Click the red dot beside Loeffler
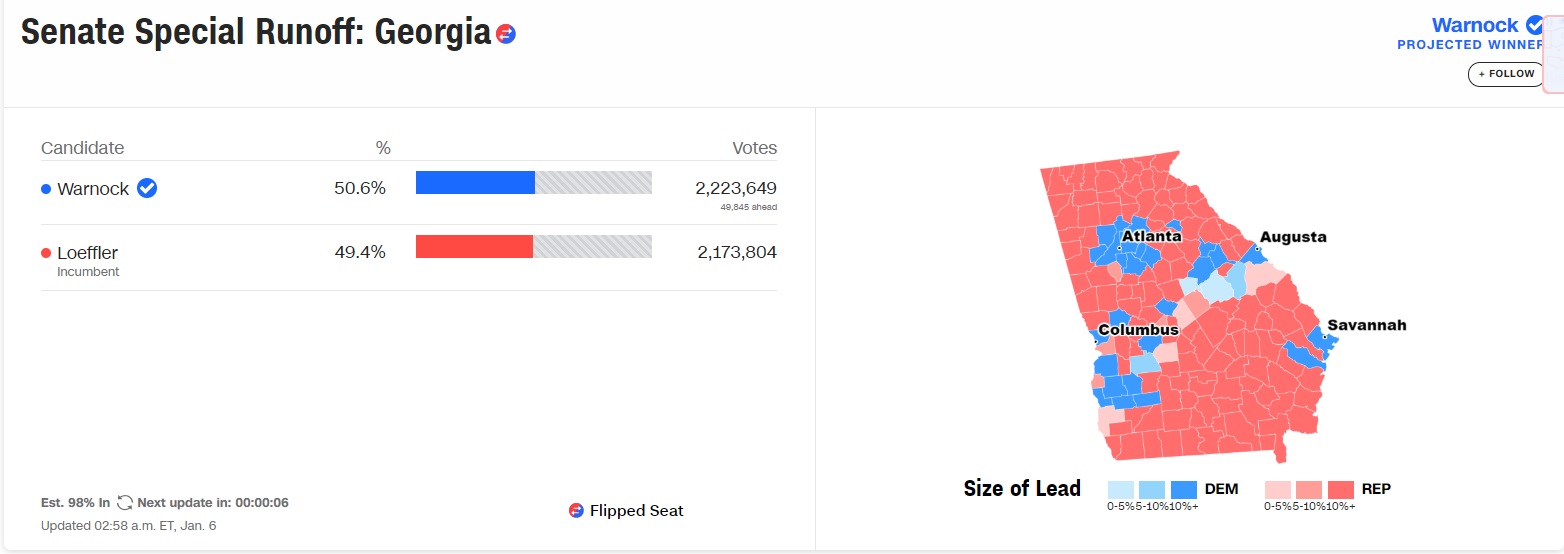The height and width of the screenshot is (554, 1564). (46, 253)
